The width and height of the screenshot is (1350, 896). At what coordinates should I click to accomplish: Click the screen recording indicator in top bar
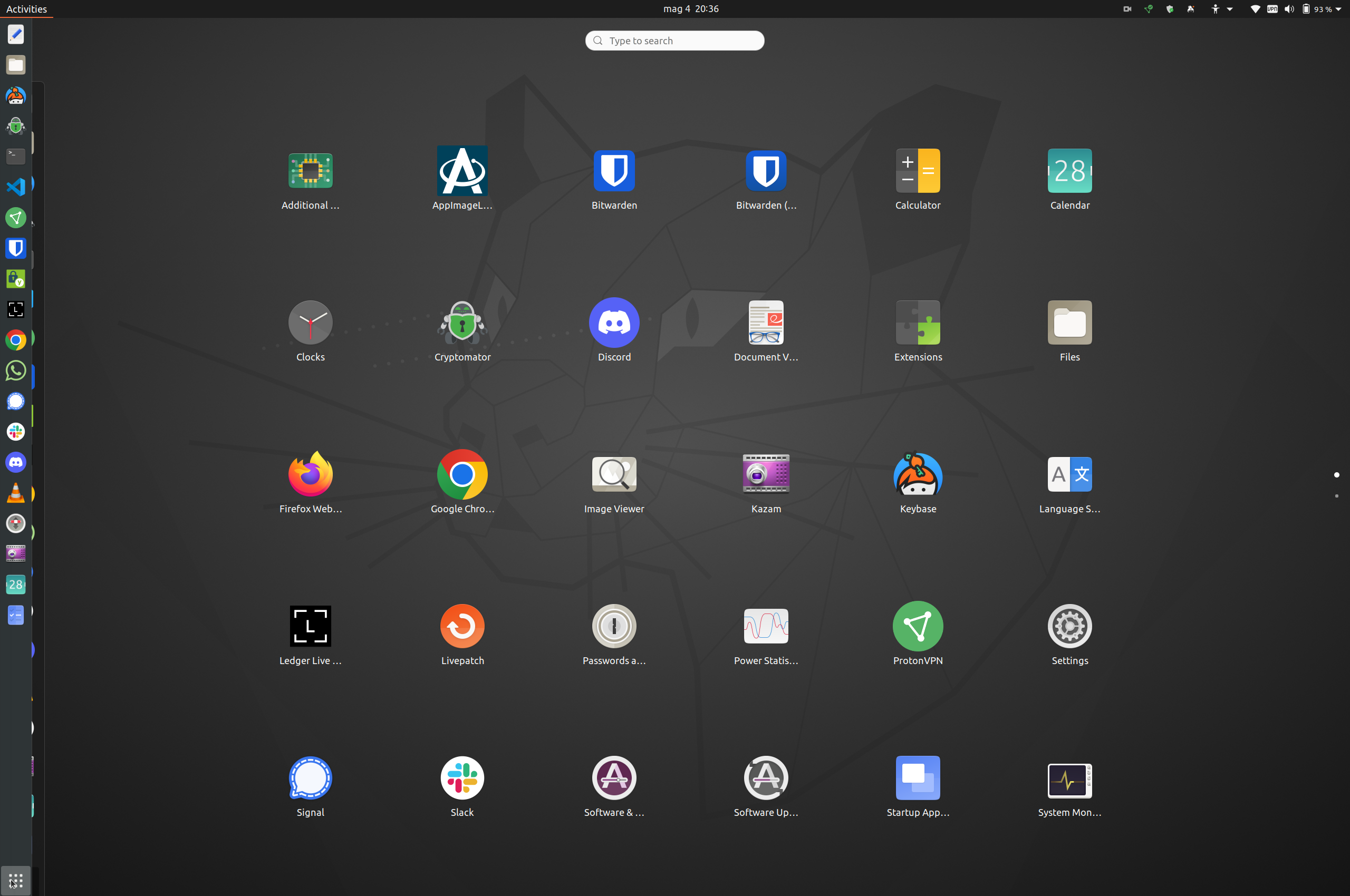point(1127,8)
